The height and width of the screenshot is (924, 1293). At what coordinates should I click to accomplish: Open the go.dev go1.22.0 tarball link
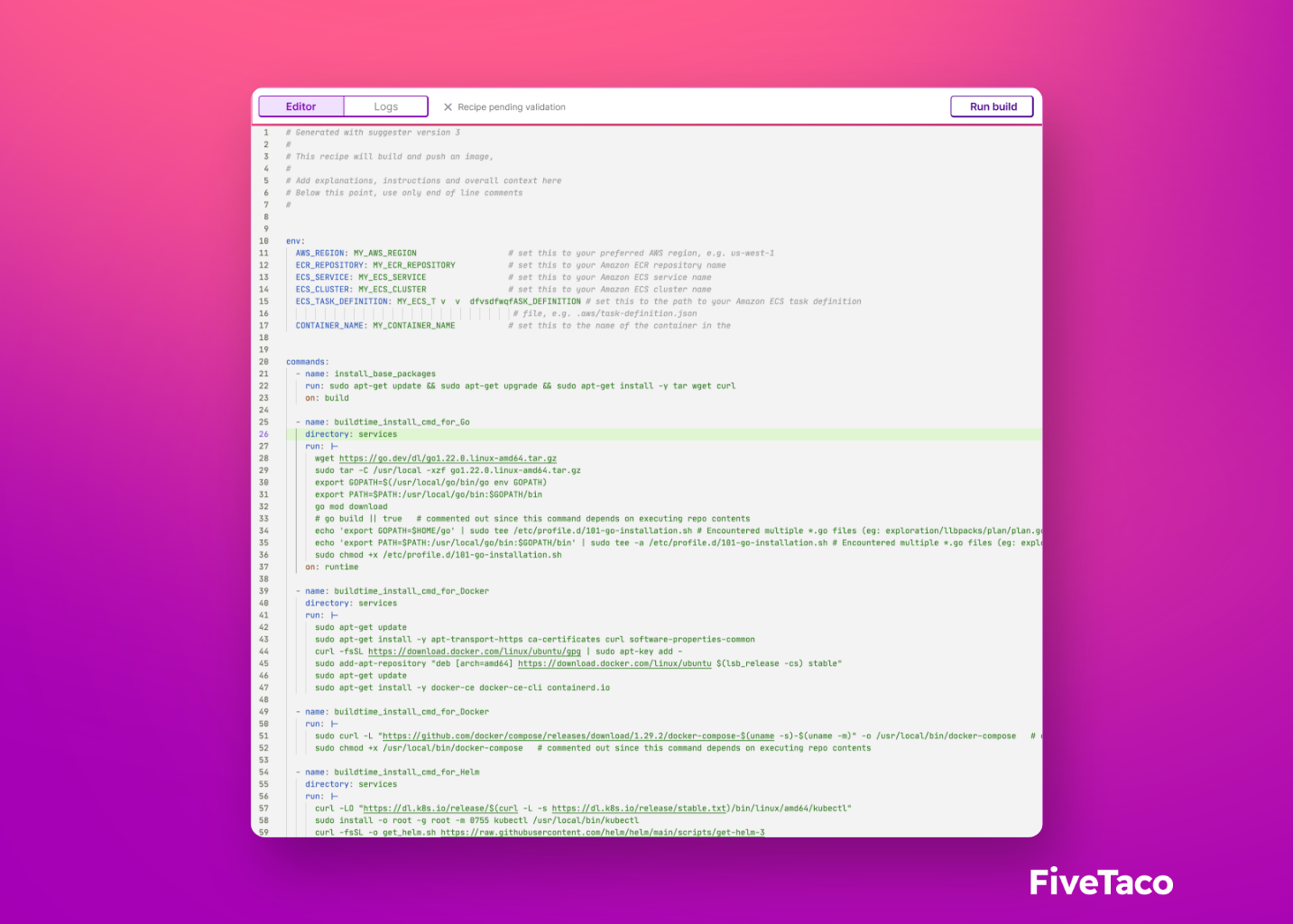(x=448, y=458)
